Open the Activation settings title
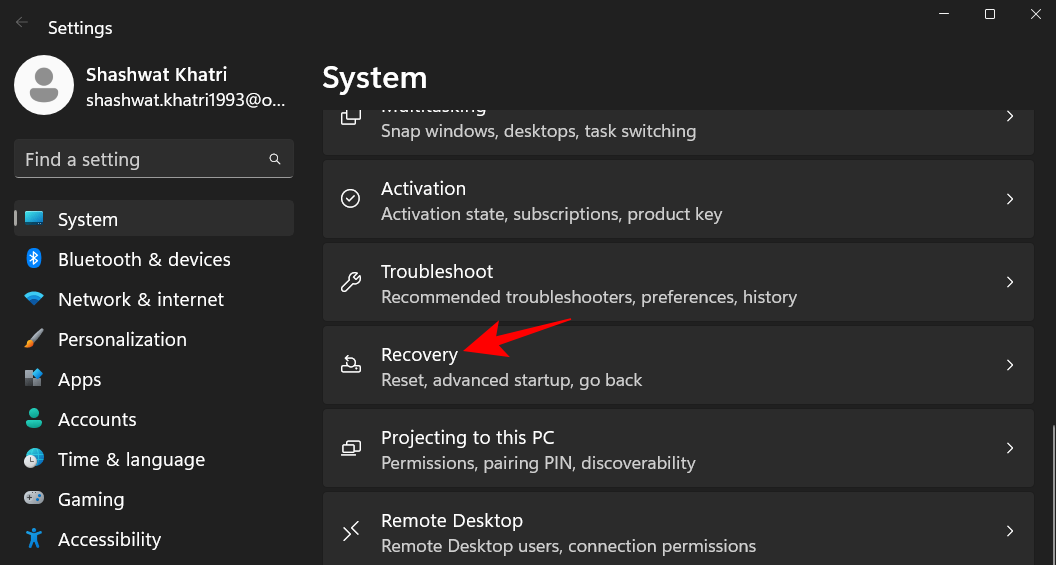This screenshot has width=1056, height=565. (x=423, y=188)
